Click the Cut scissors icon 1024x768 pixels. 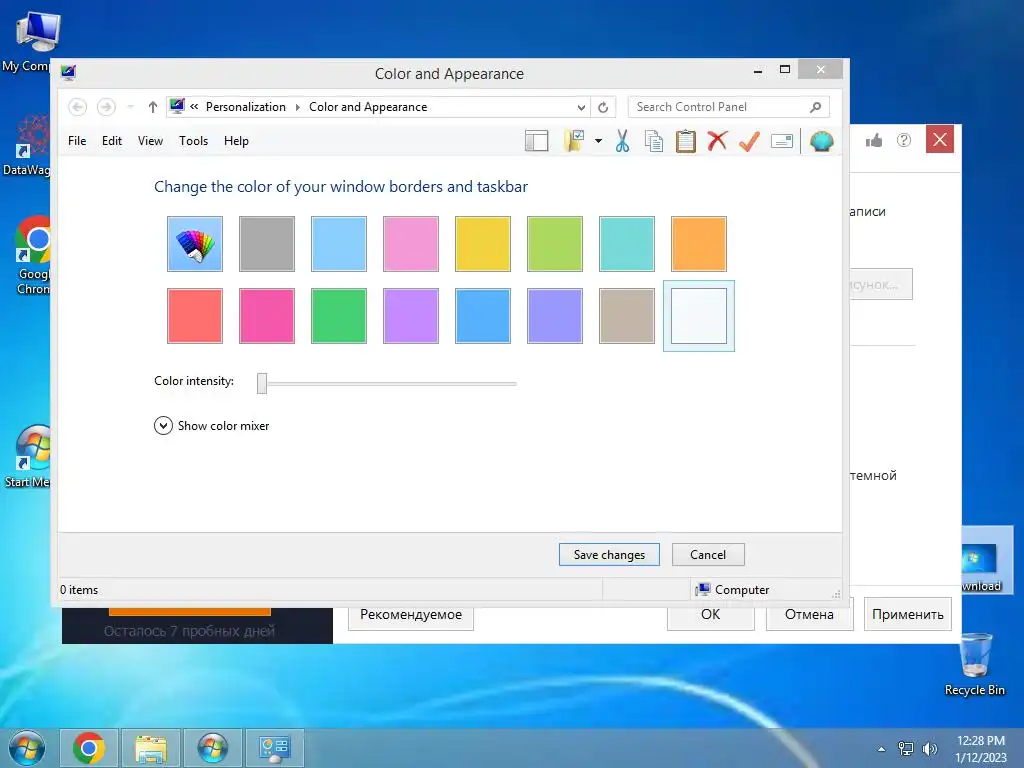pyautogui.click(x=622, y=141)
